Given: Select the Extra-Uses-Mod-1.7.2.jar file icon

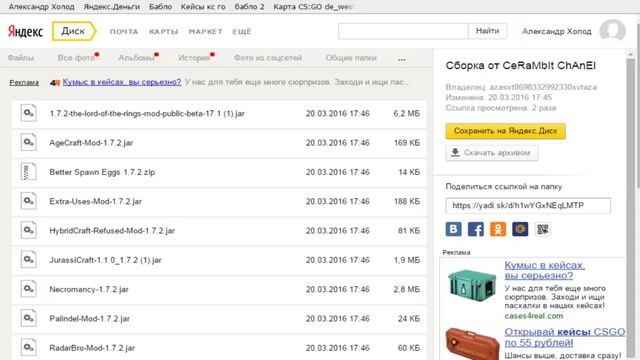Looking at the screenshot, I should (28, 201).
